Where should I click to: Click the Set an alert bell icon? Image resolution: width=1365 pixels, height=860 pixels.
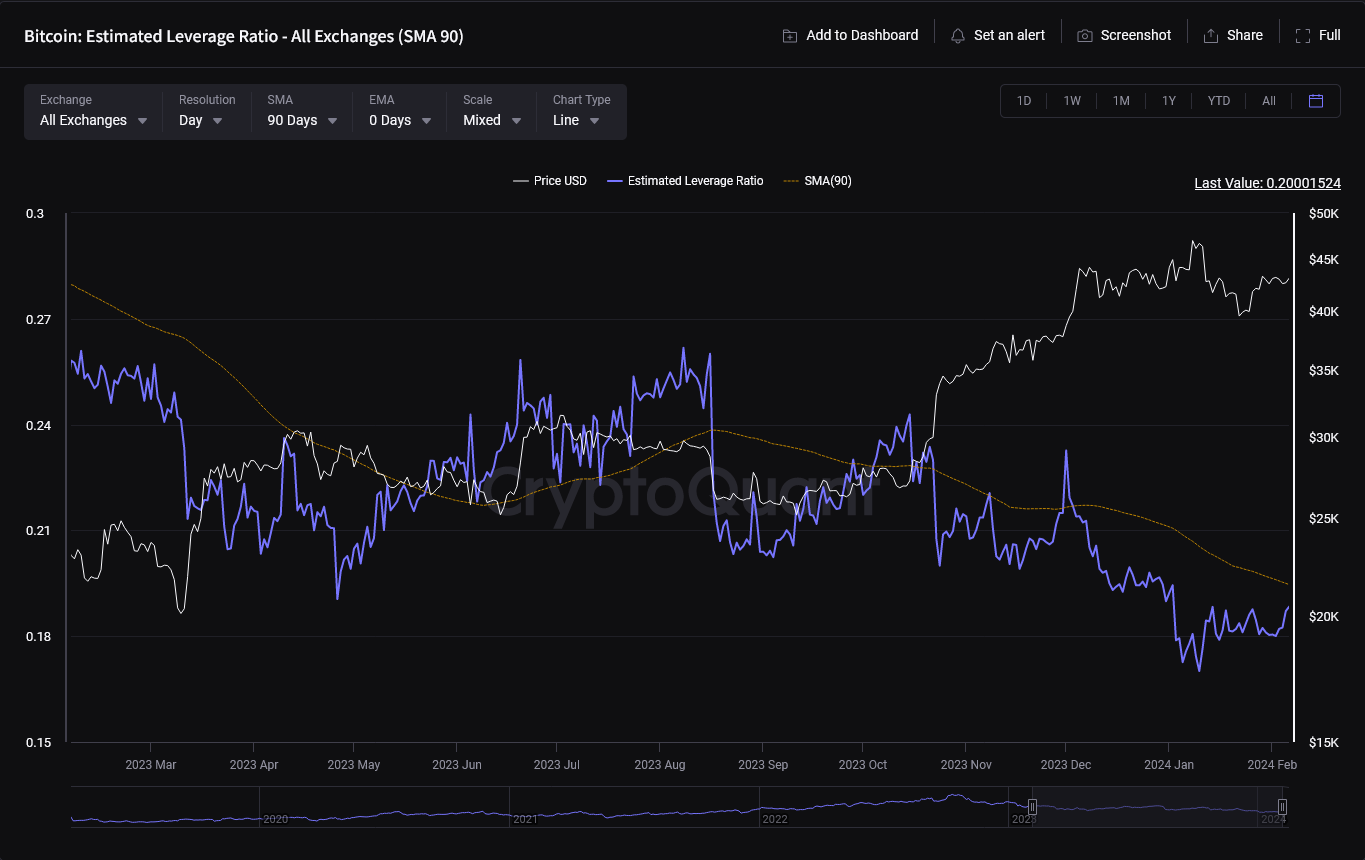pos(958,35)
